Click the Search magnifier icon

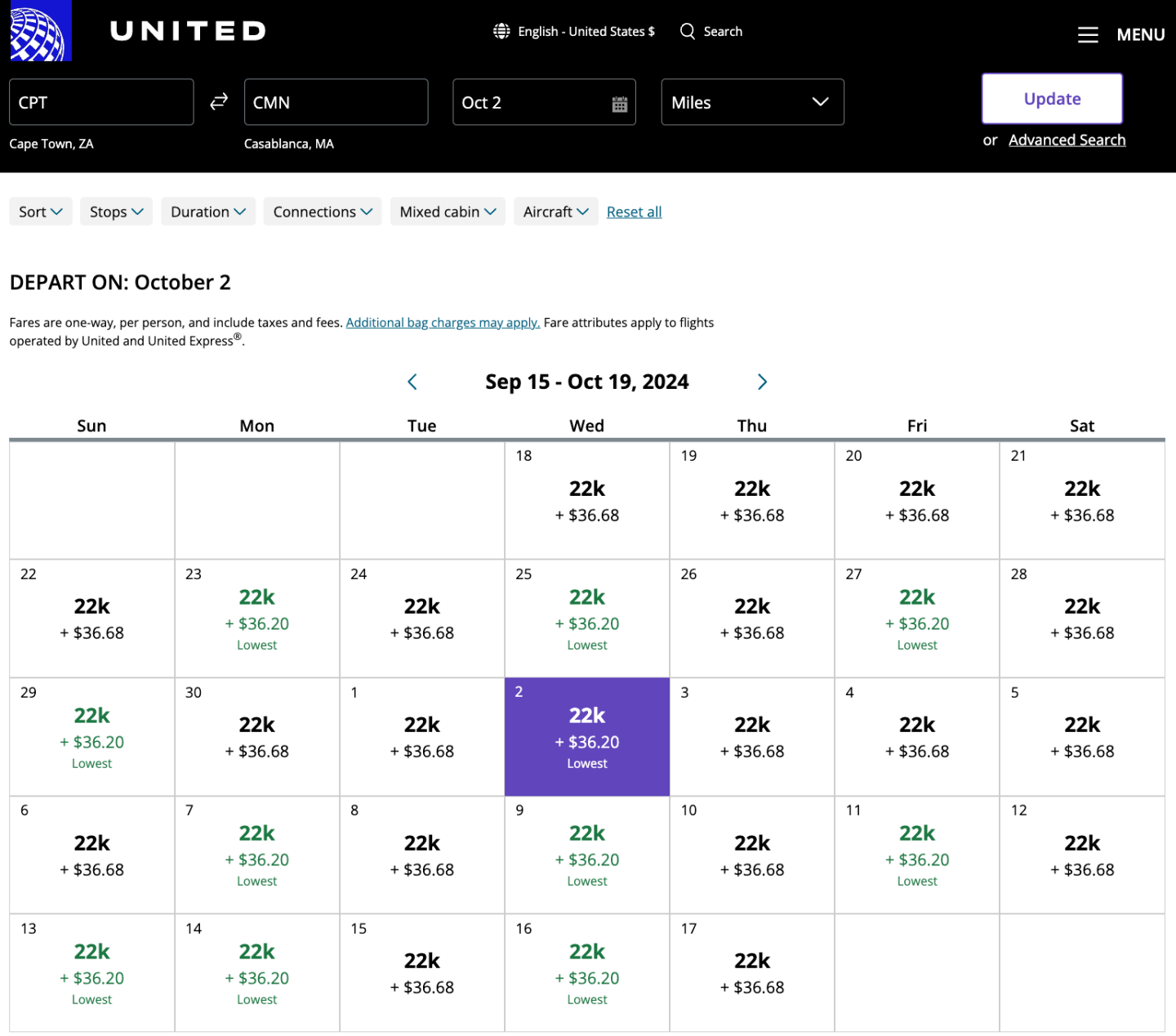(x=688, y=31)
